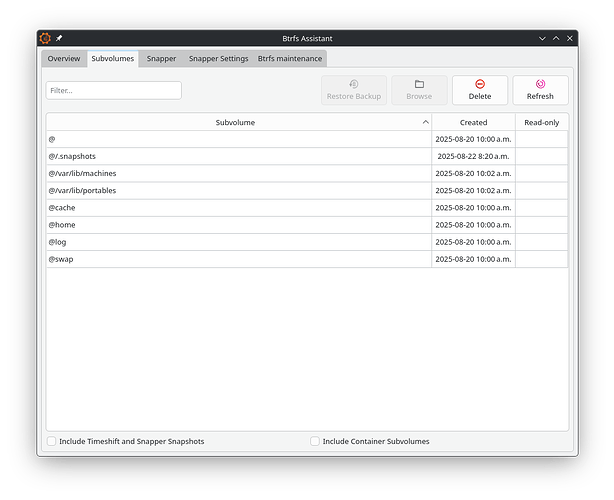614x500 pixels.
Task: Click the subvolume Filter text field
Action: click(113, 90)
